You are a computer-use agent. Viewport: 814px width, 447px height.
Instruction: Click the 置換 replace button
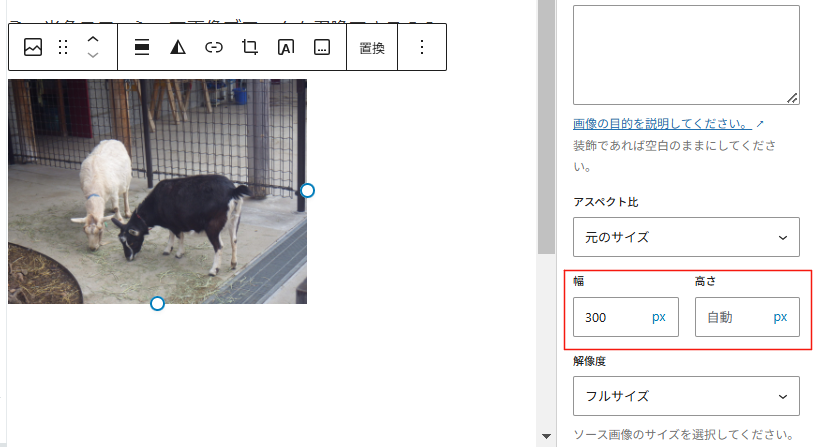click(x=372, y=48)
